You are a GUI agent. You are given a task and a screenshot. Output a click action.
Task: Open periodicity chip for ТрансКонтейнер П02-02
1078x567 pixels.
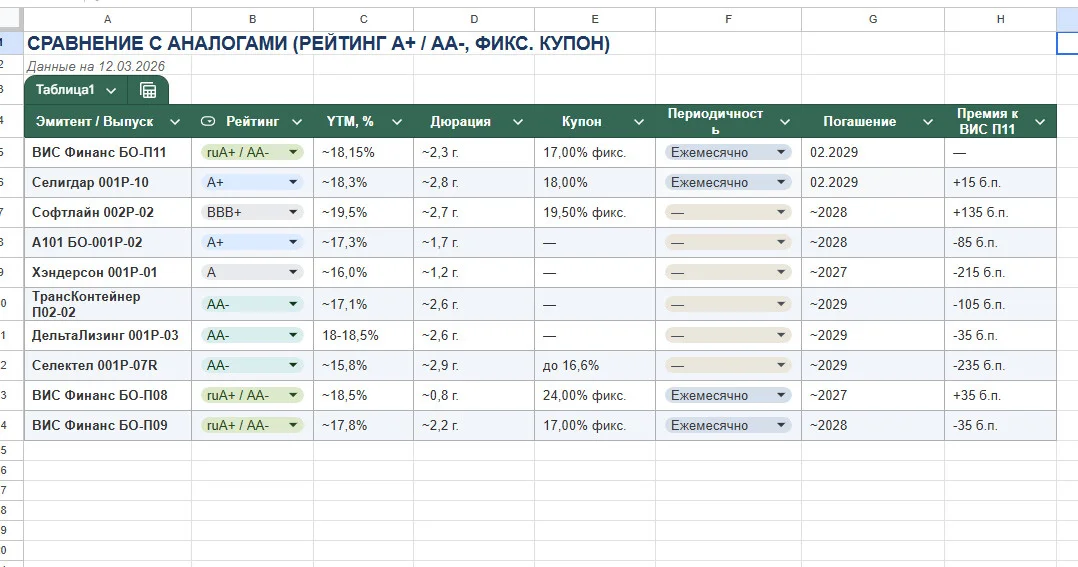pos(728,304)
